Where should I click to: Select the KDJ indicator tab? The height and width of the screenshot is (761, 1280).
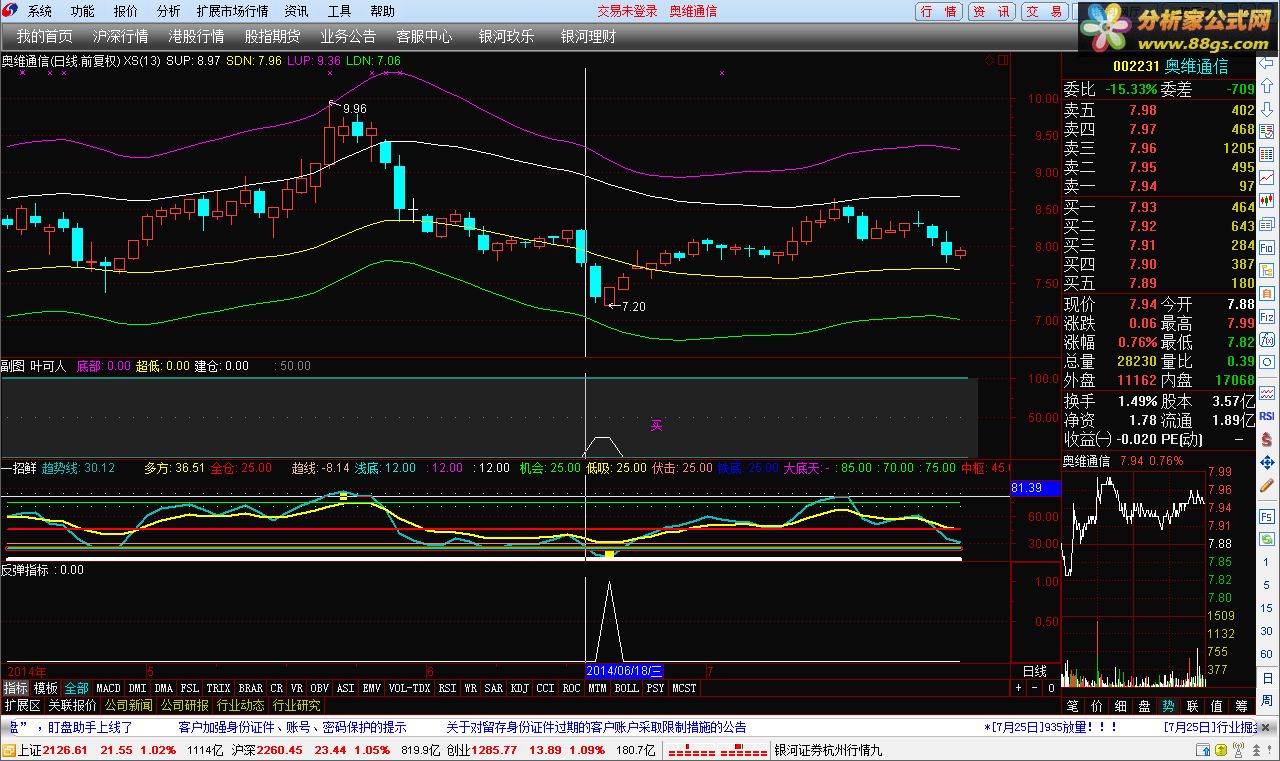[519, 688]
